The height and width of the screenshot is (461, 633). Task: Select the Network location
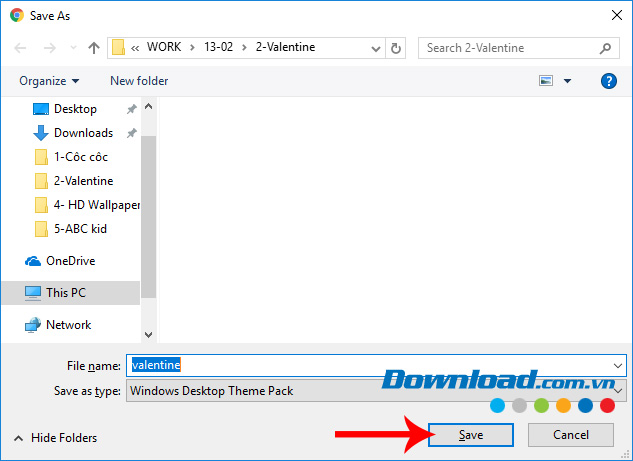point(68,325)
